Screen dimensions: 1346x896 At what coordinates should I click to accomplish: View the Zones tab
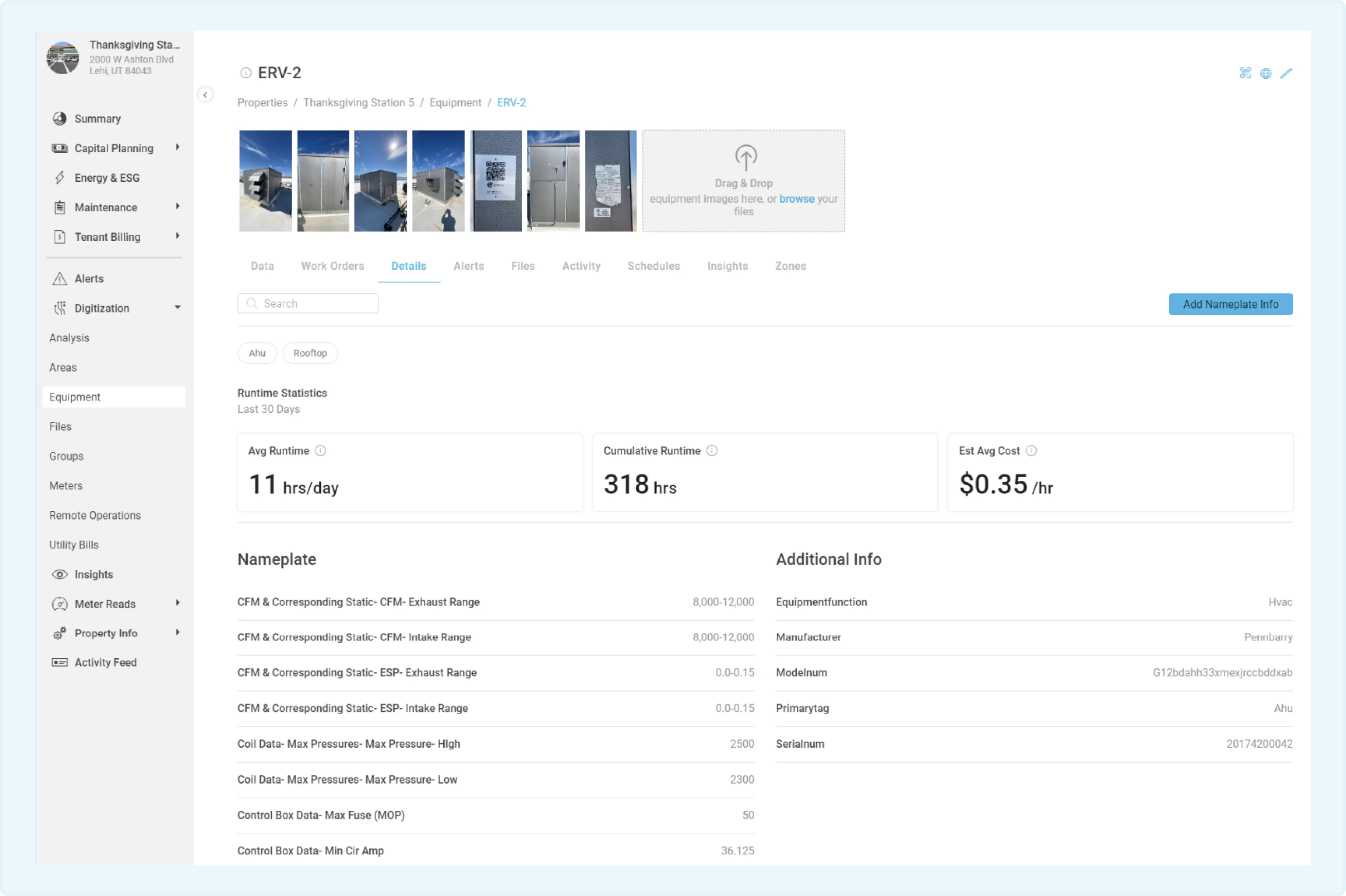(790, 266)
